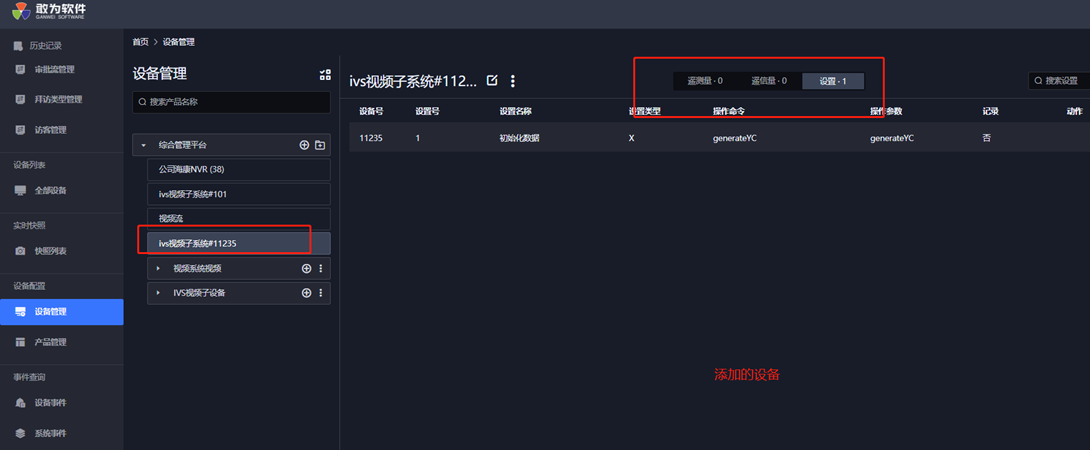Select the 视频流 device

tap(238, 218)
